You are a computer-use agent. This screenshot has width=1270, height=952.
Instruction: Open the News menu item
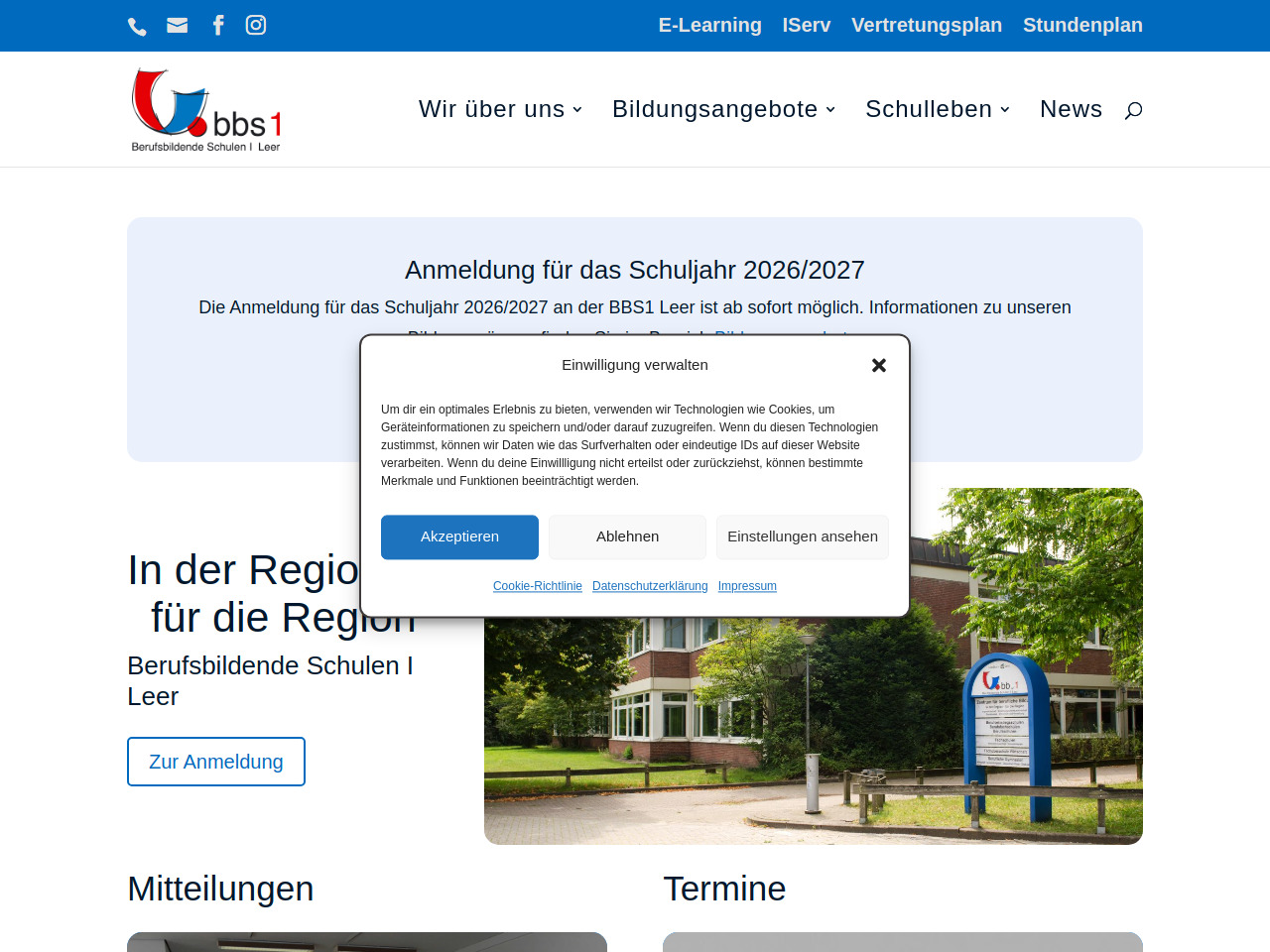click(1071, 109)
